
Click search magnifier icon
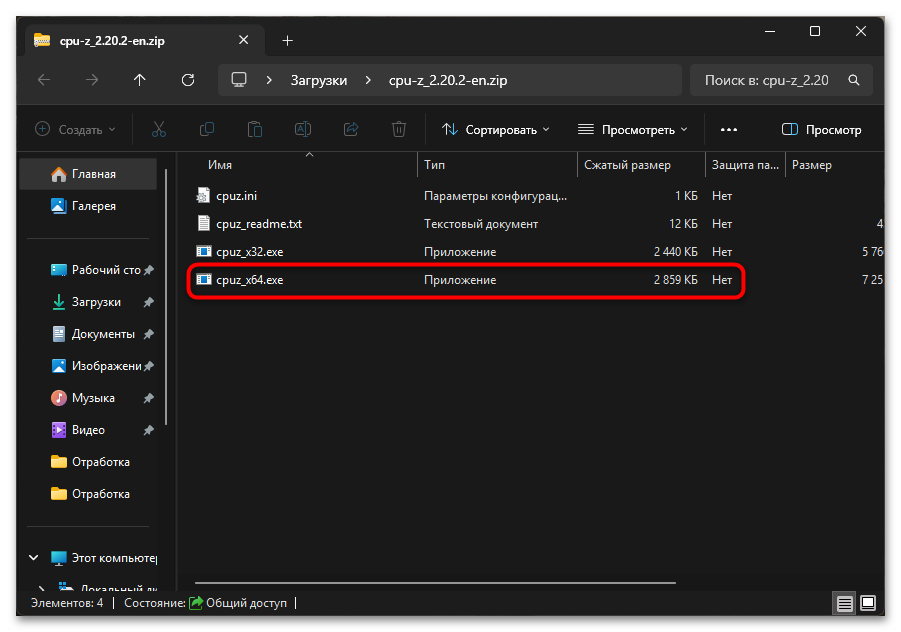coord(854,80)
